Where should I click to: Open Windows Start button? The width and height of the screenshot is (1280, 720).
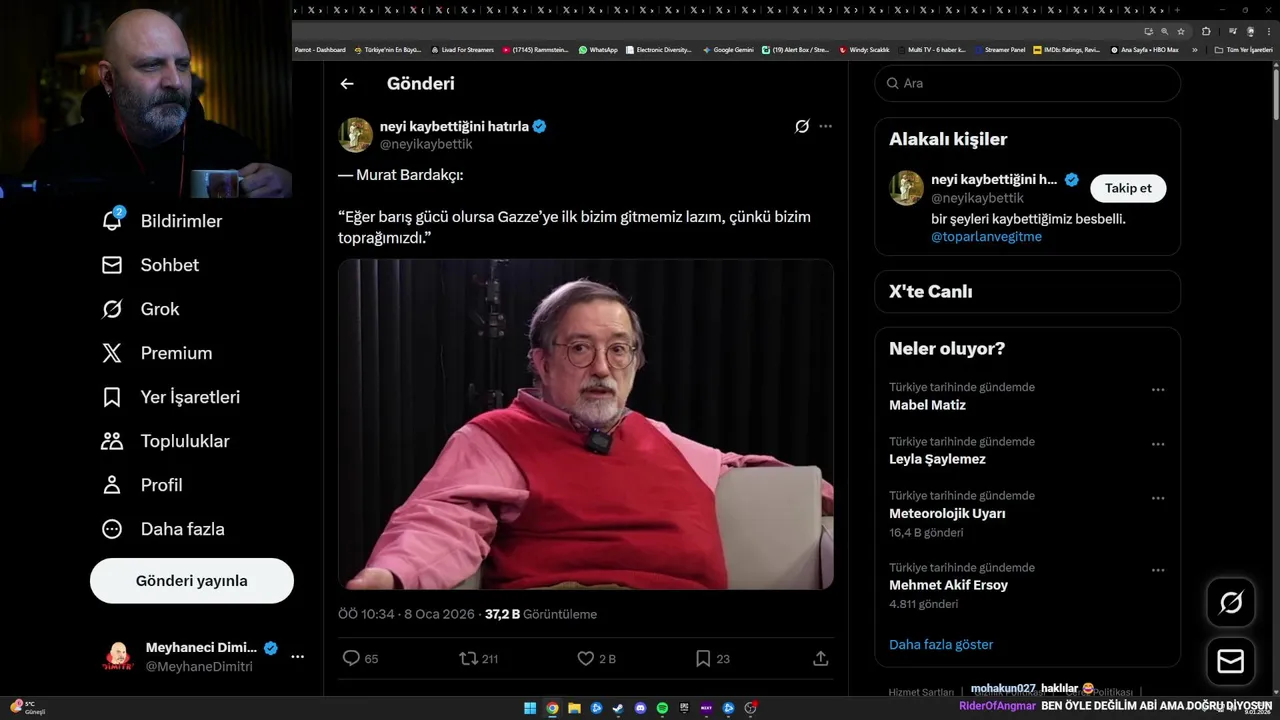coord(530,708)
